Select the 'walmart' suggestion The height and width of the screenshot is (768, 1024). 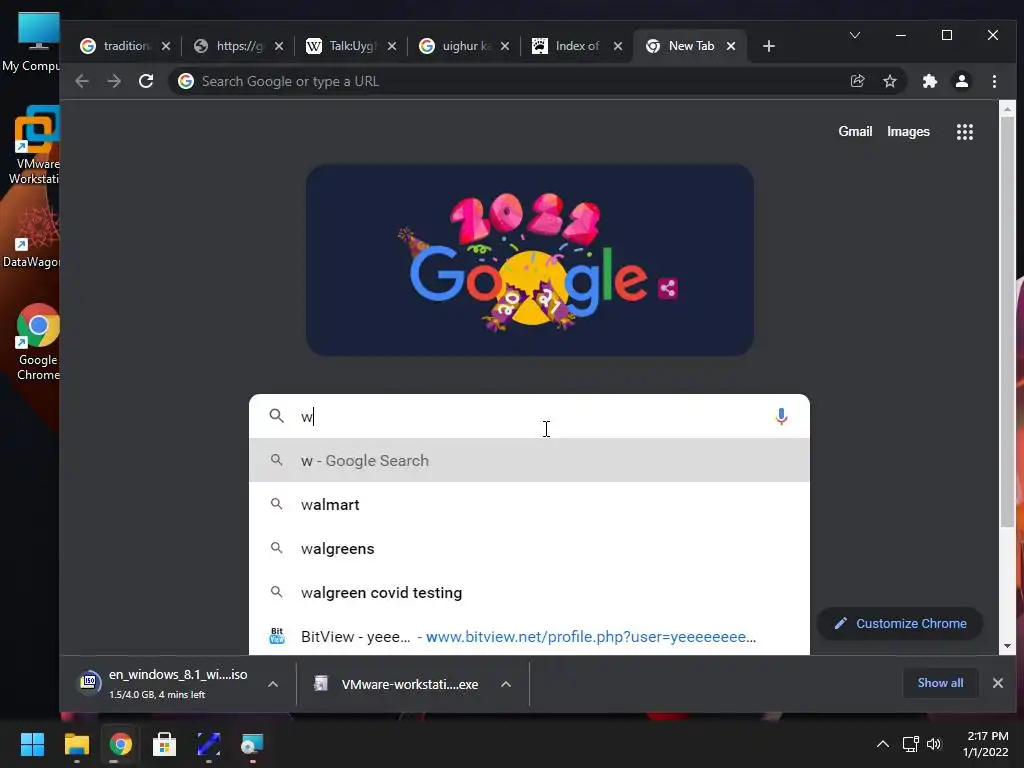529,504
